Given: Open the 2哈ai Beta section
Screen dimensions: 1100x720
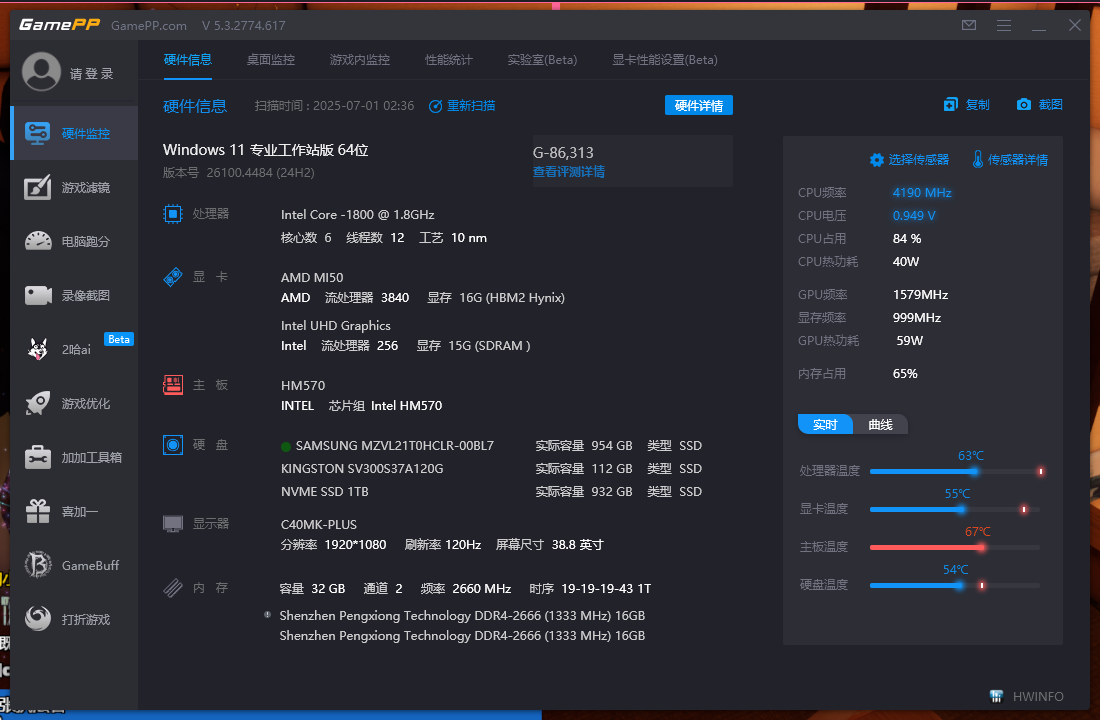Looking at the screenshot, I should click(x=74, y=349).
